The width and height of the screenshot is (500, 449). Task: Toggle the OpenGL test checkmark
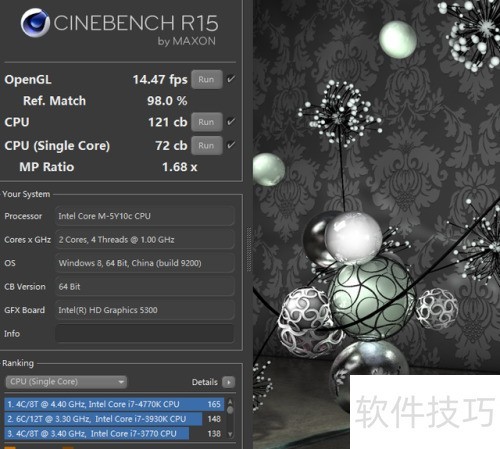pyautogui.click(x=231, y=79)
